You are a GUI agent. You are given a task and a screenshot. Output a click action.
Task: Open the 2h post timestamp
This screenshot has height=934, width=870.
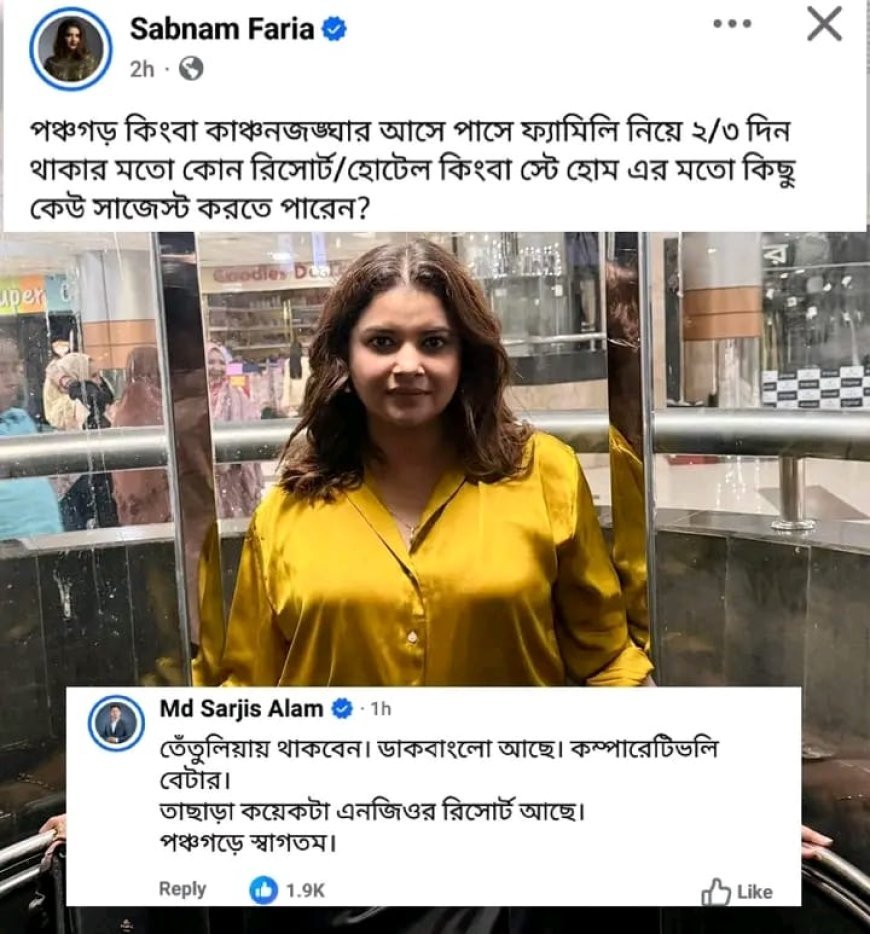point(142,70)
